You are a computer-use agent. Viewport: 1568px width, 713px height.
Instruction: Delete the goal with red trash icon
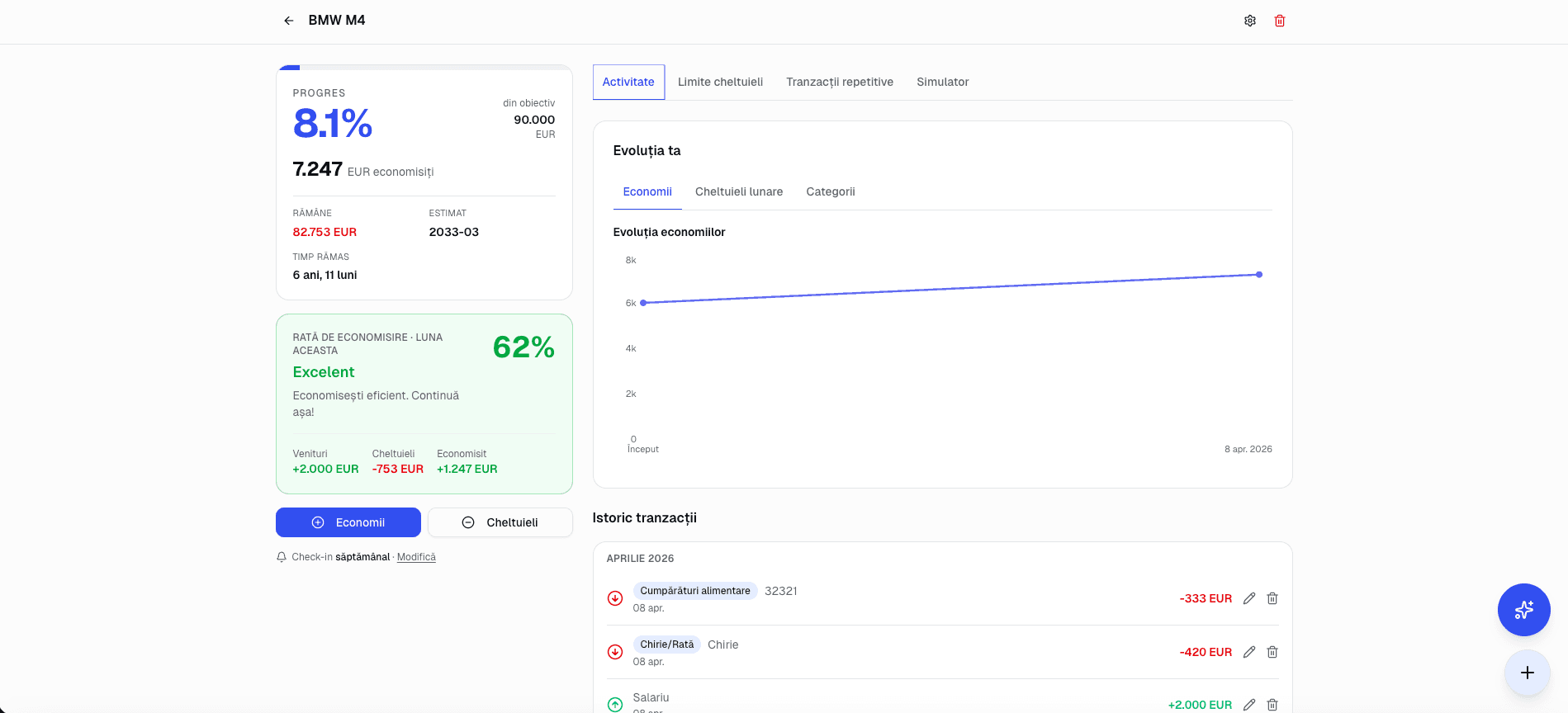(x=1280, y=21)
